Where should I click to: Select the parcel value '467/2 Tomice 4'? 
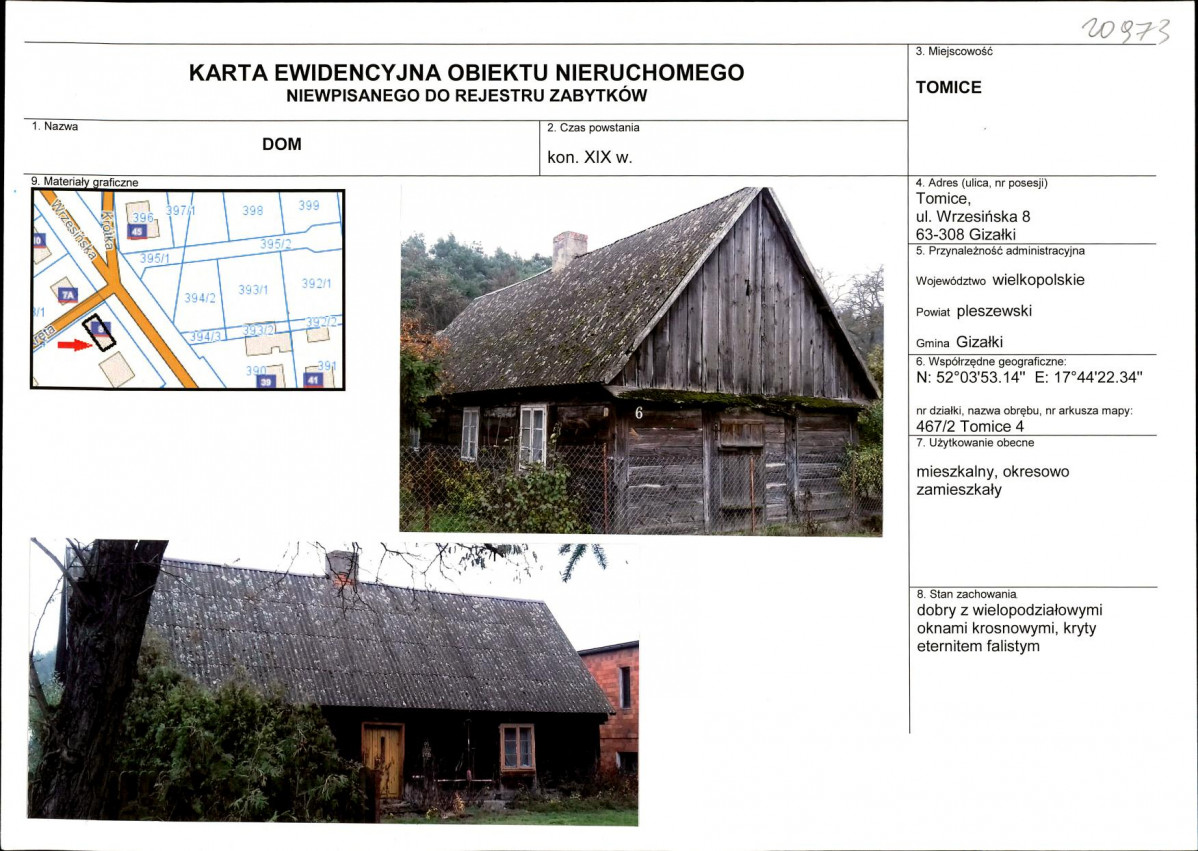pos(970,426)
